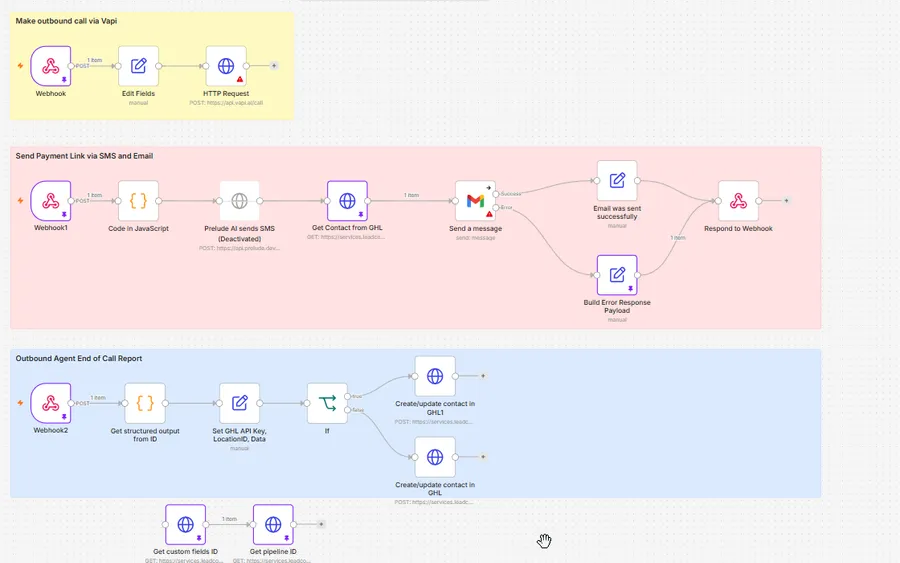Click the lightning trigger icon beside Webhook1
Image resolution: width=900 pixels, height=563 pixels.
tap(20, 201)
